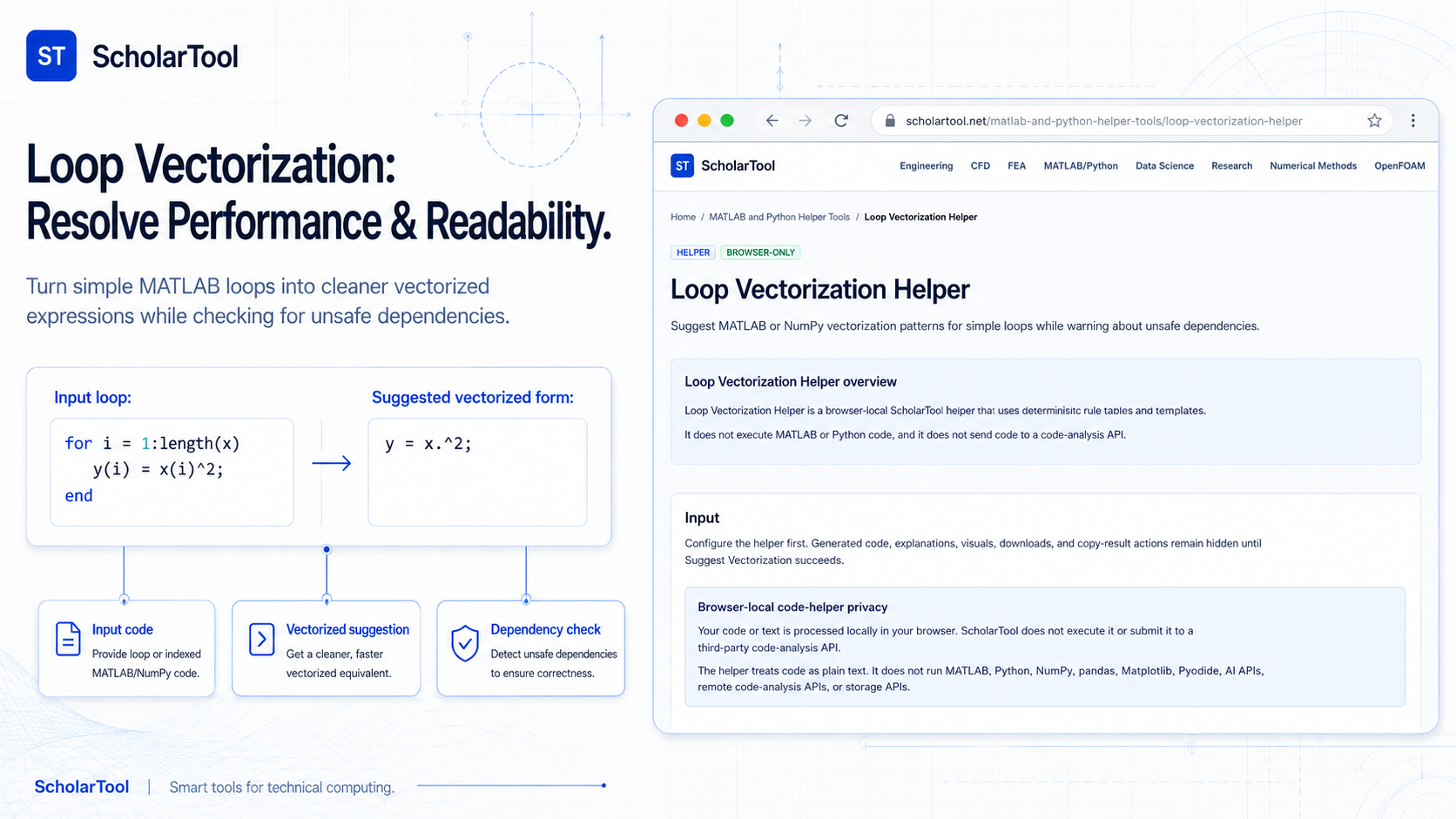Open the Data Science nav menu item

click(x=1164, y=166)
